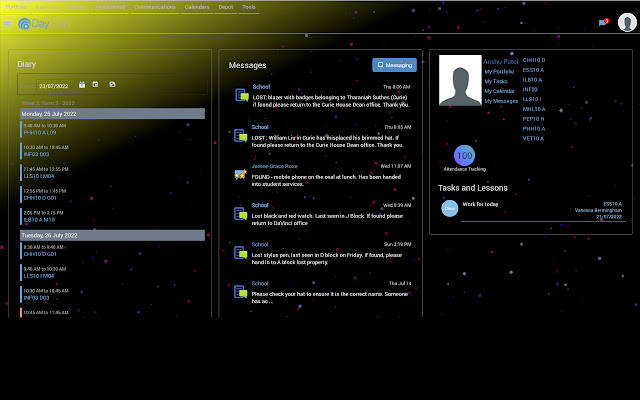
Task: Open the Calendars menu
Action: [197, 7]
